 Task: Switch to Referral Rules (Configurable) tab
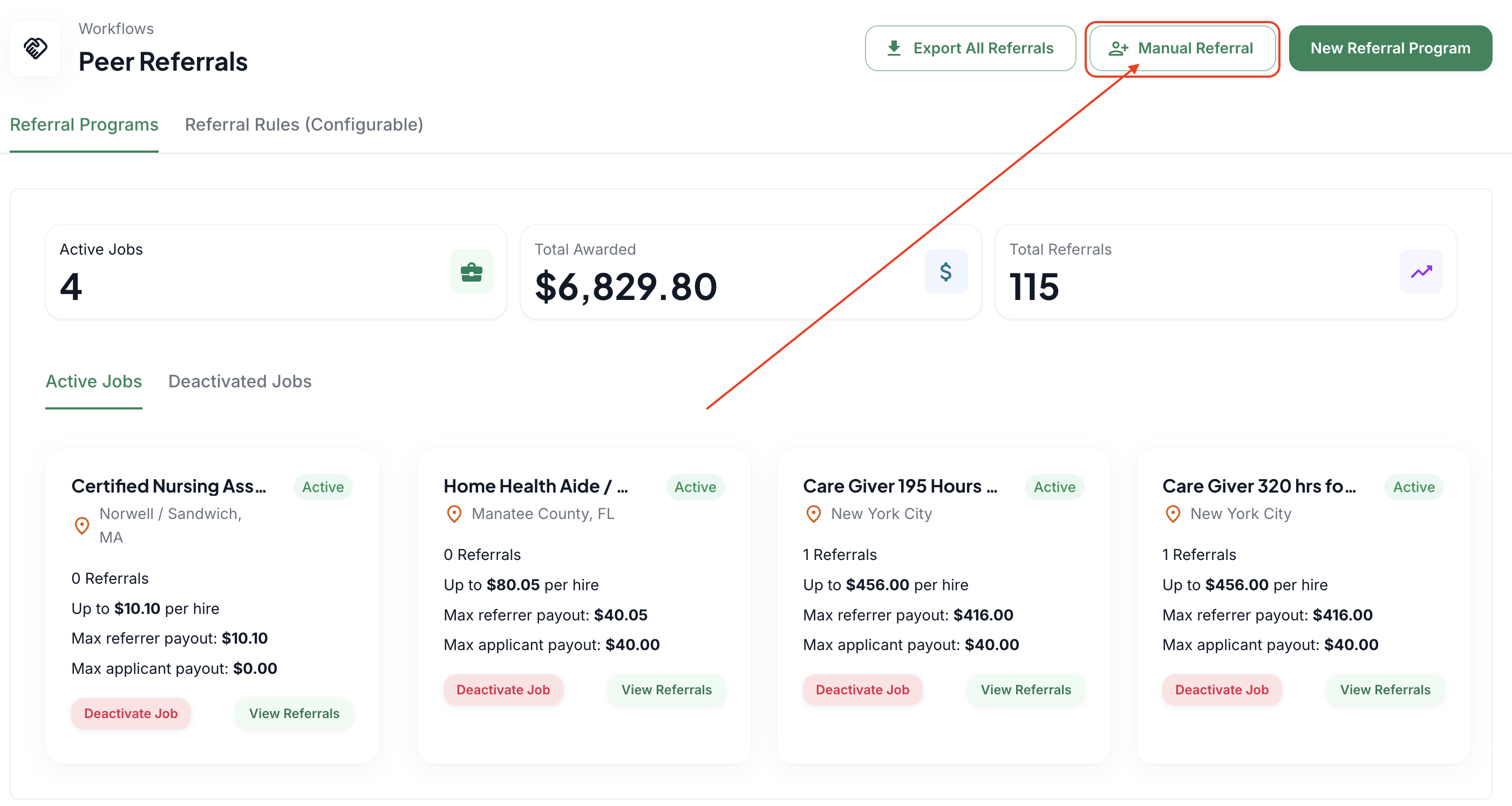coord(304,125)
